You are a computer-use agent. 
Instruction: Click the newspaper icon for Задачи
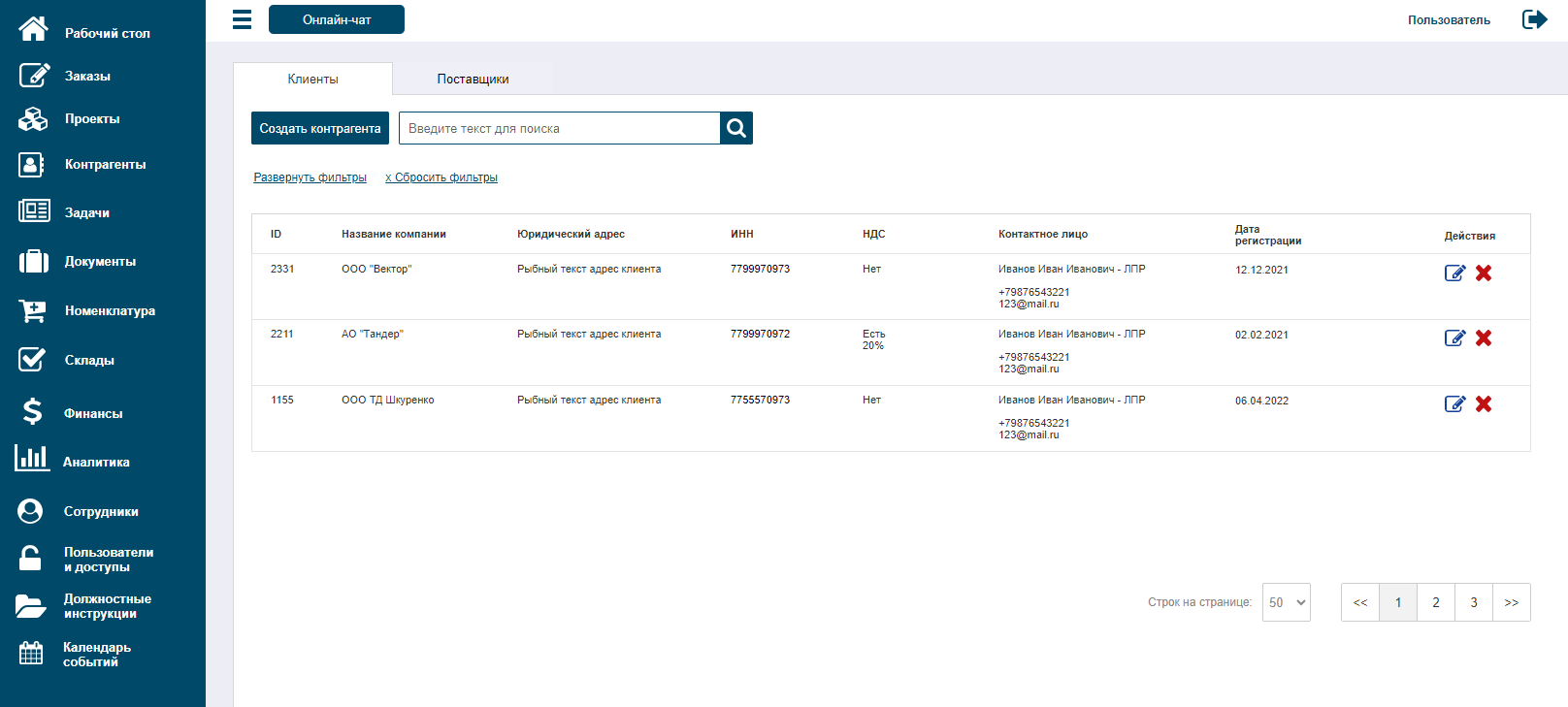(34, 210)
